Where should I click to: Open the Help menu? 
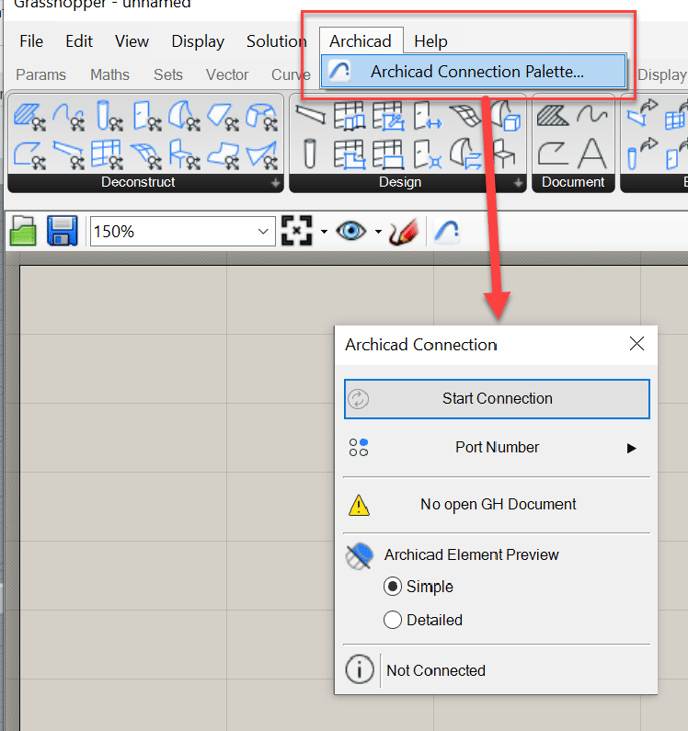(x=431, y=41)
